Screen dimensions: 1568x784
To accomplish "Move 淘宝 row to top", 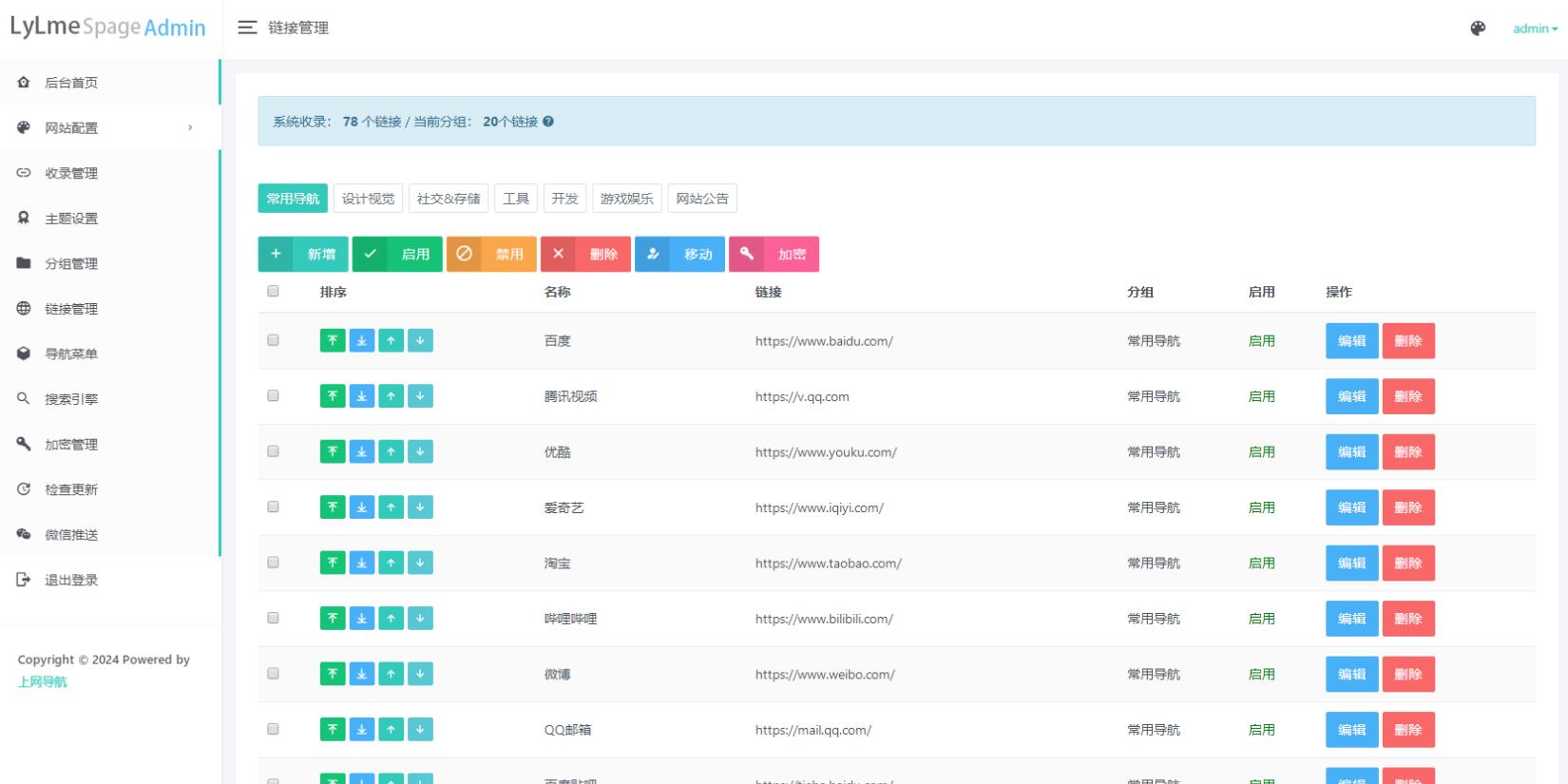I will click(333, 563).
